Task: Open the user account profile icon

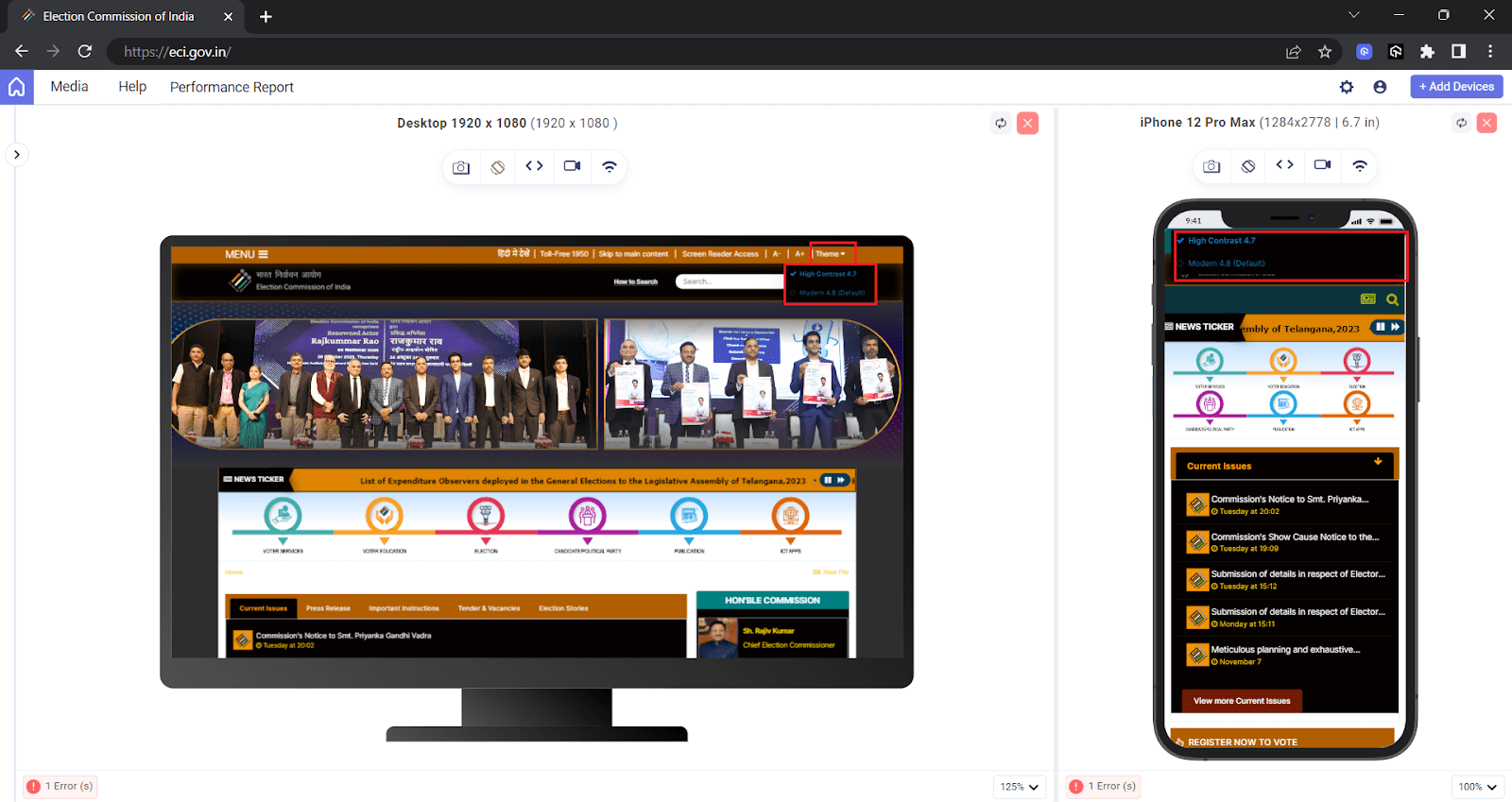Action: [1380, 87]
